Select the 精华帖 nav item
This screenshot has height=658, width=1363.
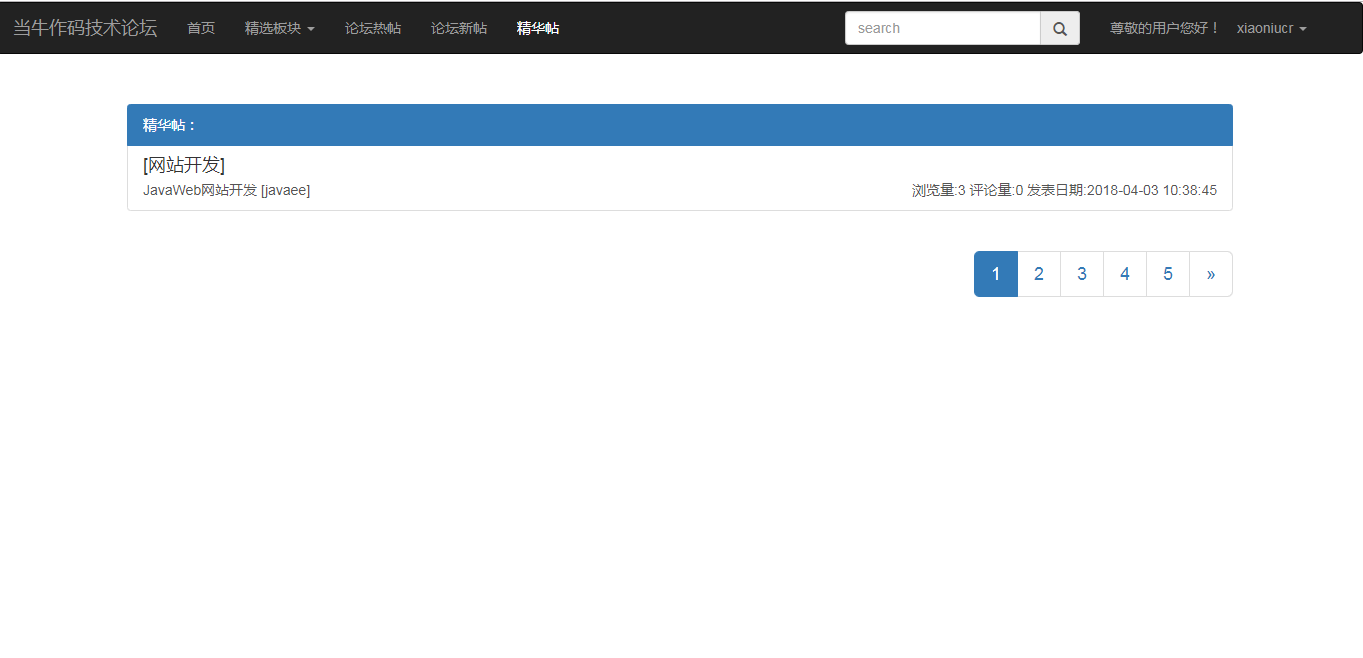[x=538, y=28]
